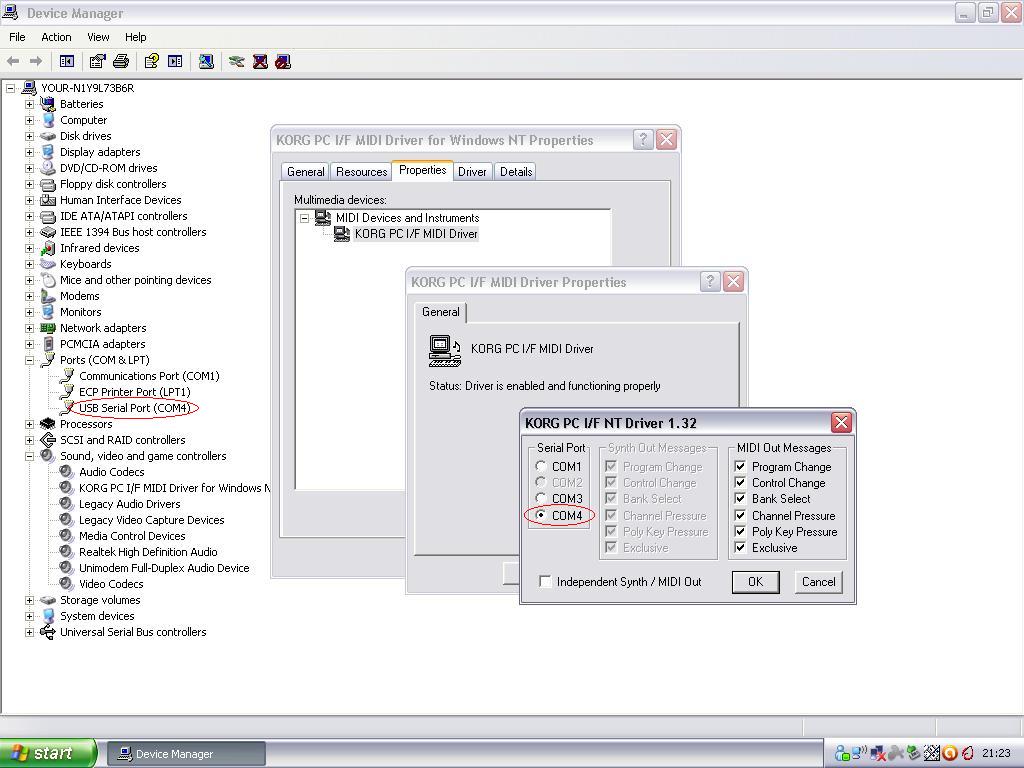Click the Floppy disk controllers icon
This screenshot has width=1024, height=768.
point(48,184)
